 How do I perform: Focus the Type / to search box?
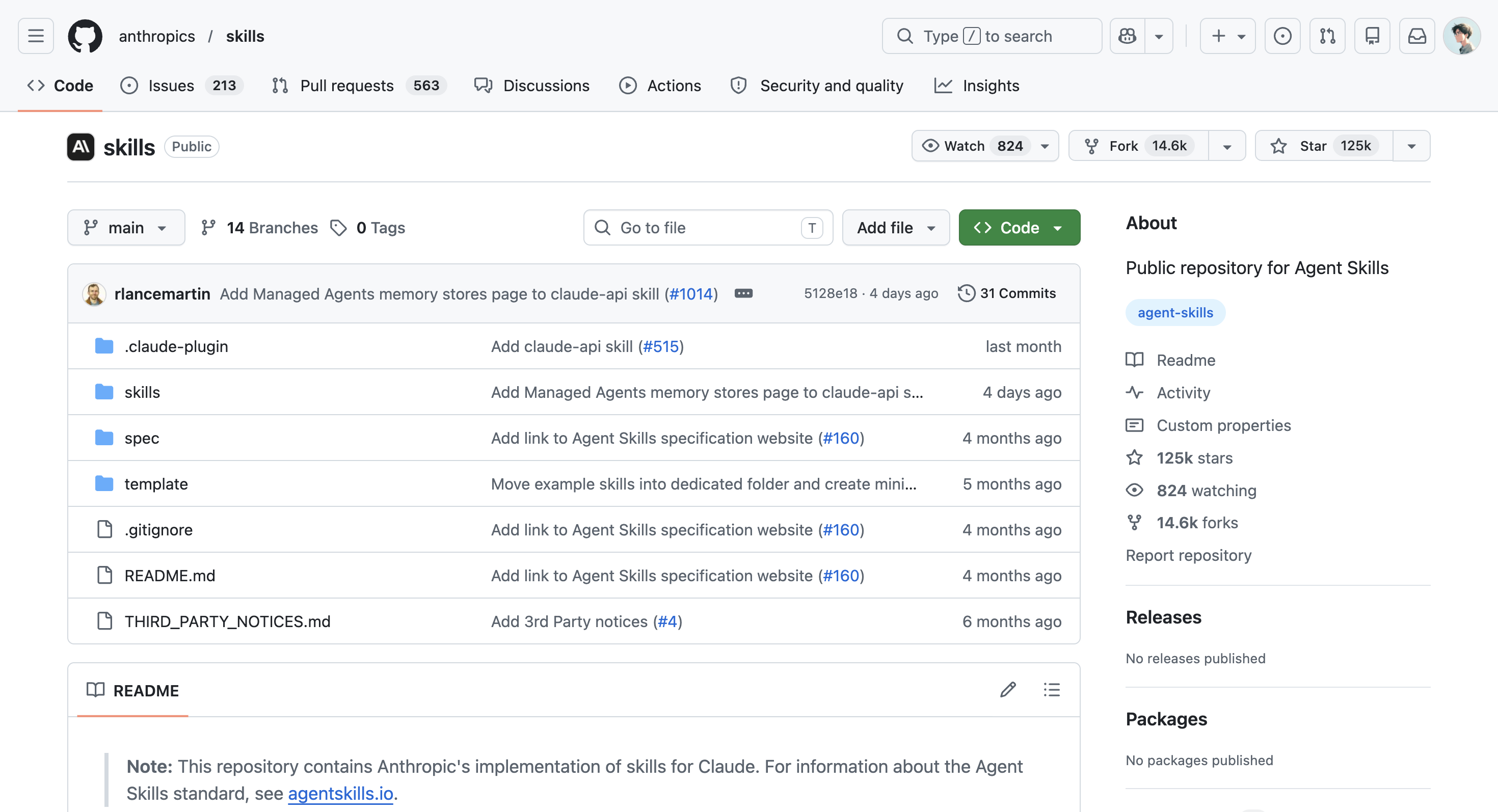[992, 36]
